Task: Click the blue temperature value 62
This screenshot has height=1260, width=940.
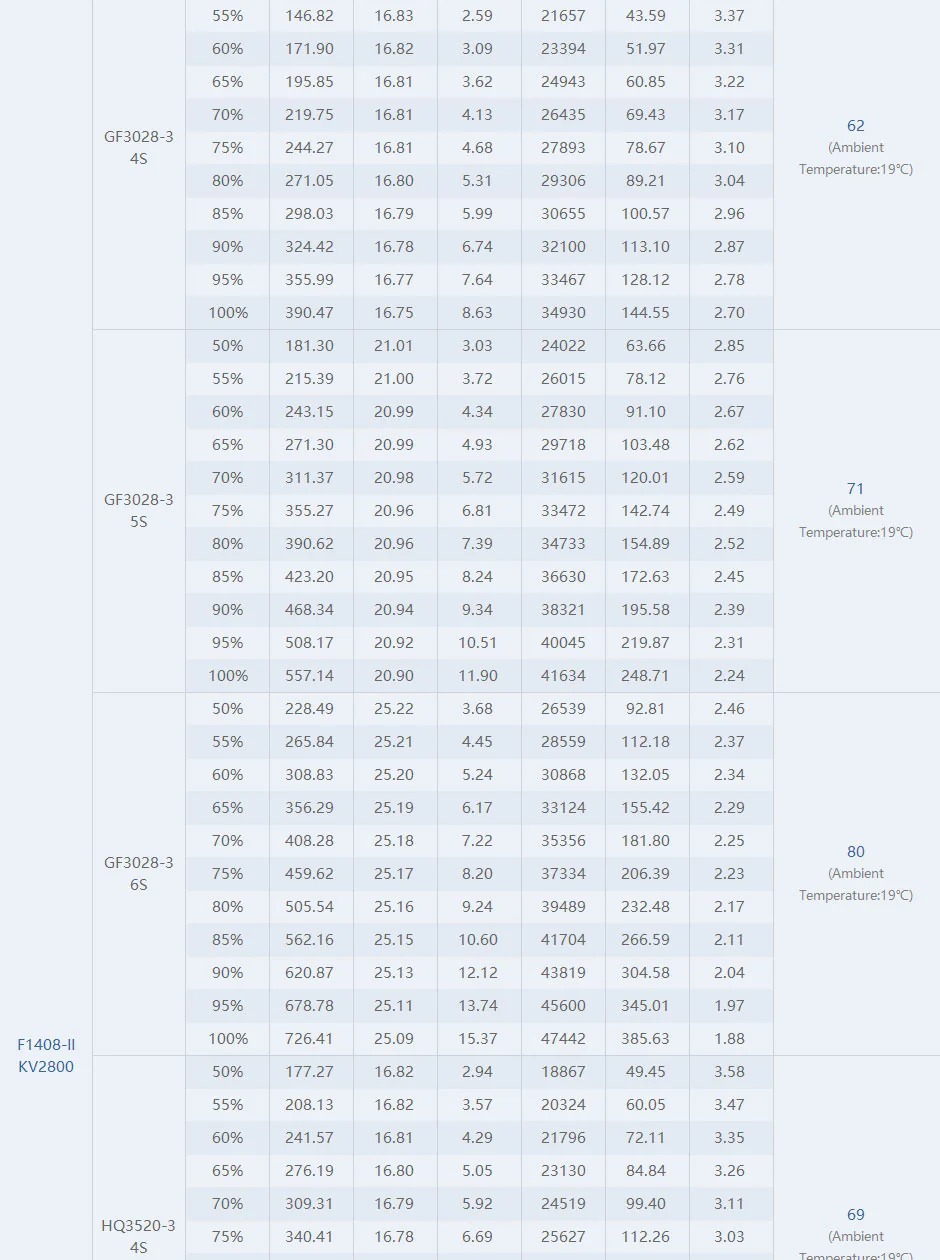Action: coord(855,126)
